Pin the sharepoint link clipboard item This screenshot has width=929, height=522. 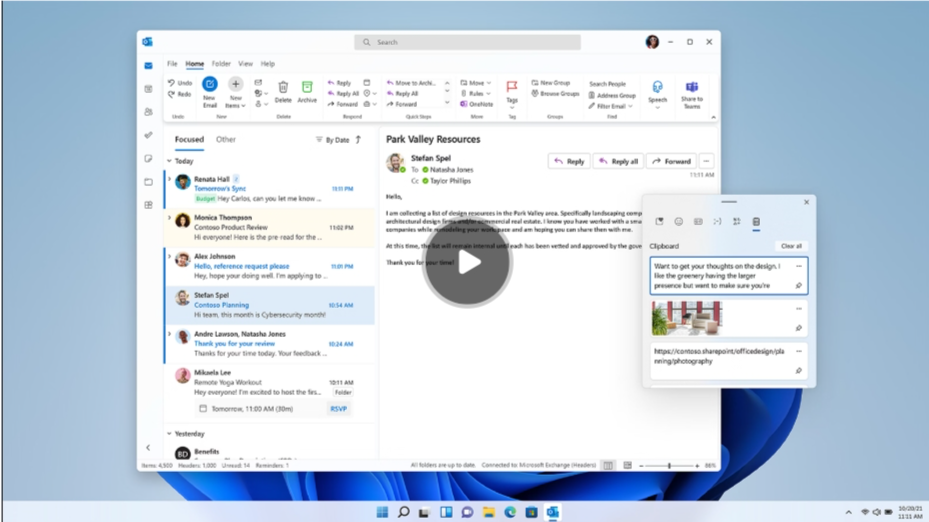pyautogui.click(x=798, y=371)
